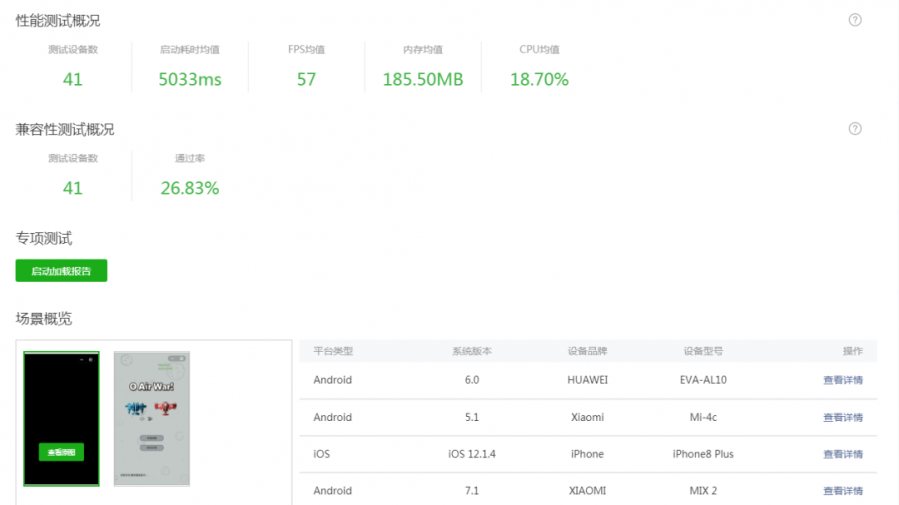Click the 5033ms startup time value
Screen dimensions: 899x505
click(x=190, y=79)
